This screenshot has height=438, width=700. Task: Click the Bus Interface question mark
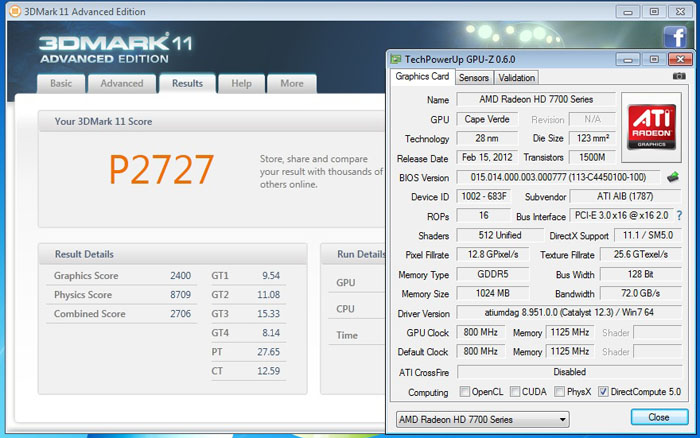(x=679, y=216)
